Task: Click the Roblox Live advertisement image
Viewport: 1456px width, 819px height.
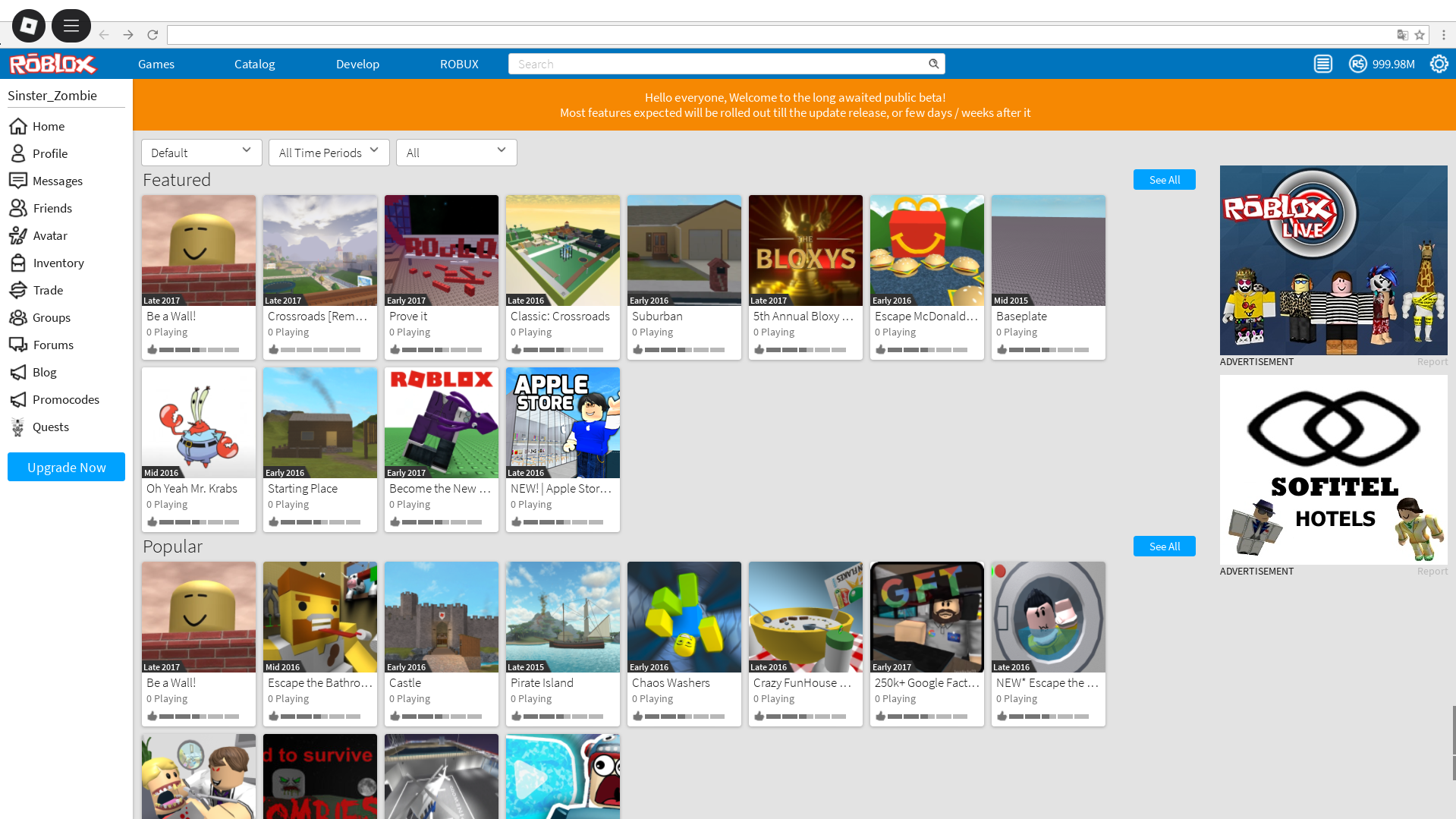Action: tap(1334, 260)
